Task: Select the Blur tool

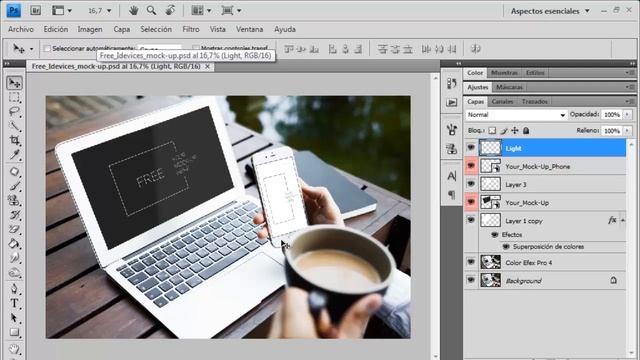Action: 14,258
